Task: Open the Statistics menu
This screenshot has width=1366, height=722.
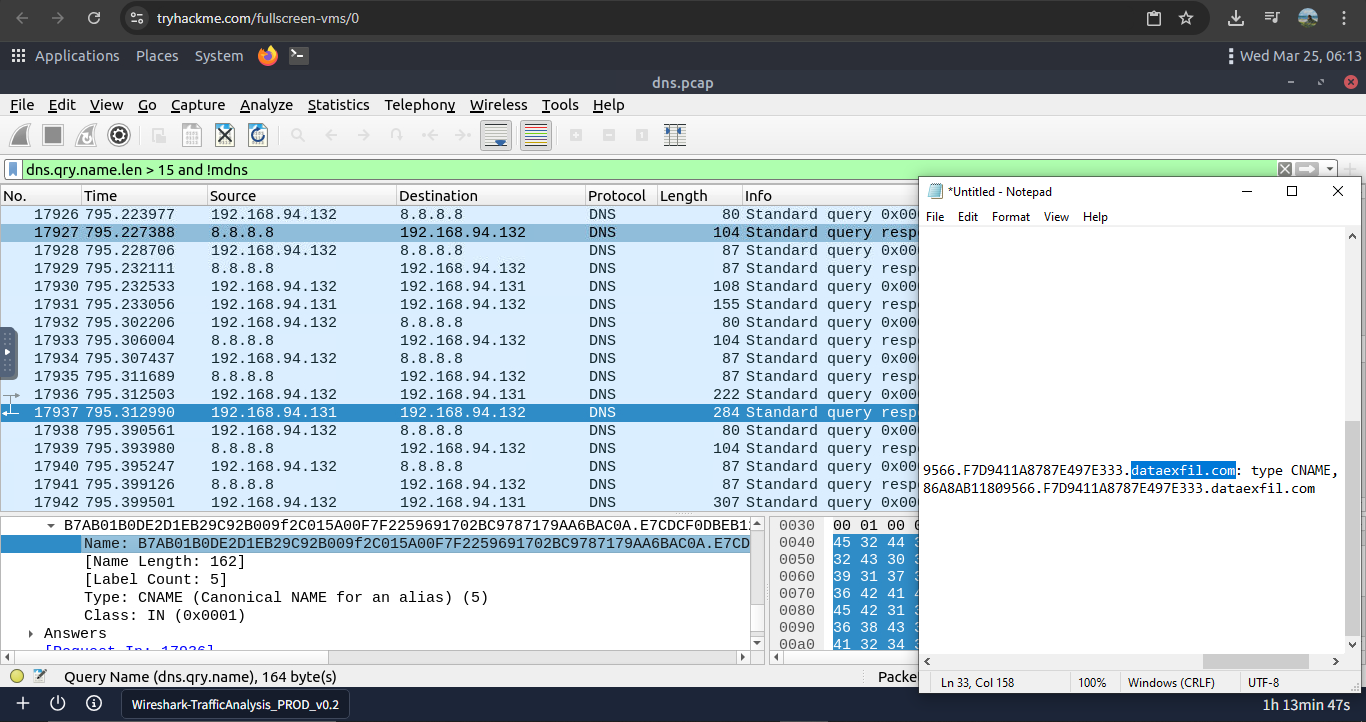Action: [x=338, y=105]
